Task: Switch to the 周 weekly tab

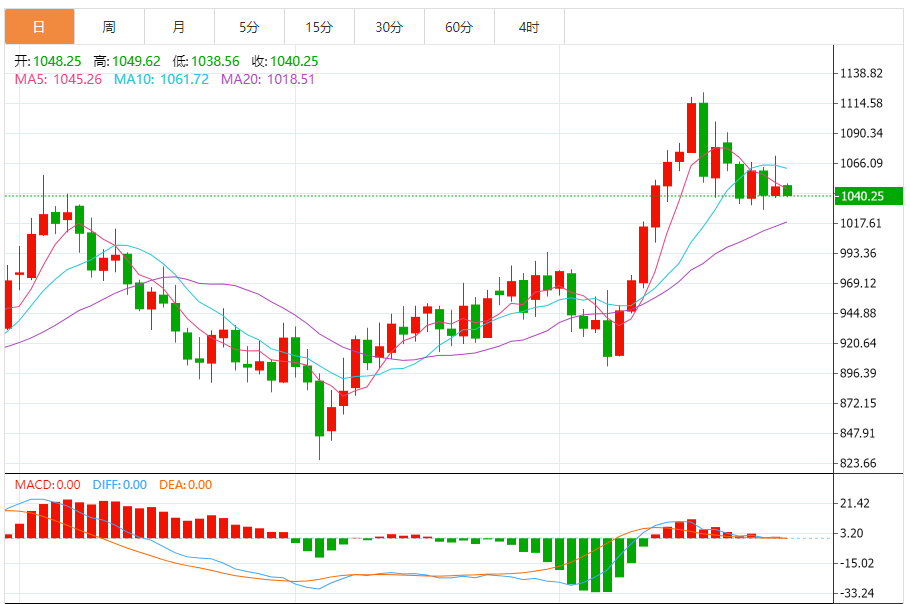Action: click(x=109, y=27)
